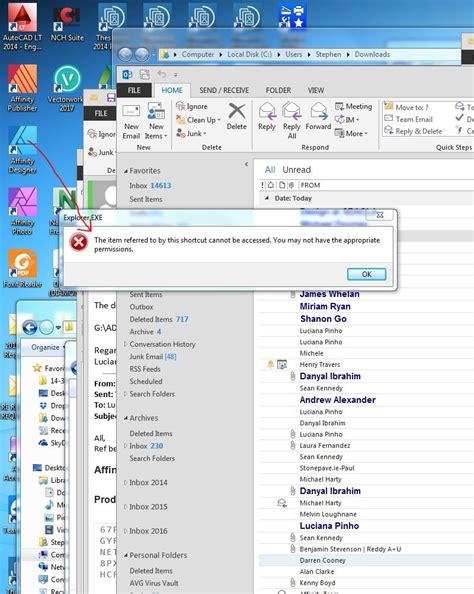Open the VIEW ribbon tab
The image size is (474, 594).
[316, 90]
